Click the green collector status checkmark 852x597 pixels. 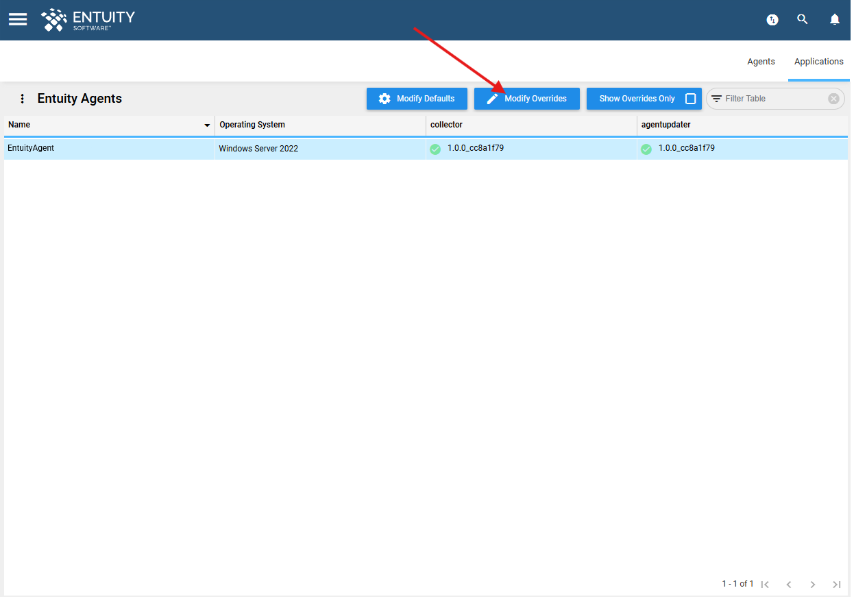tap(435, 149)
